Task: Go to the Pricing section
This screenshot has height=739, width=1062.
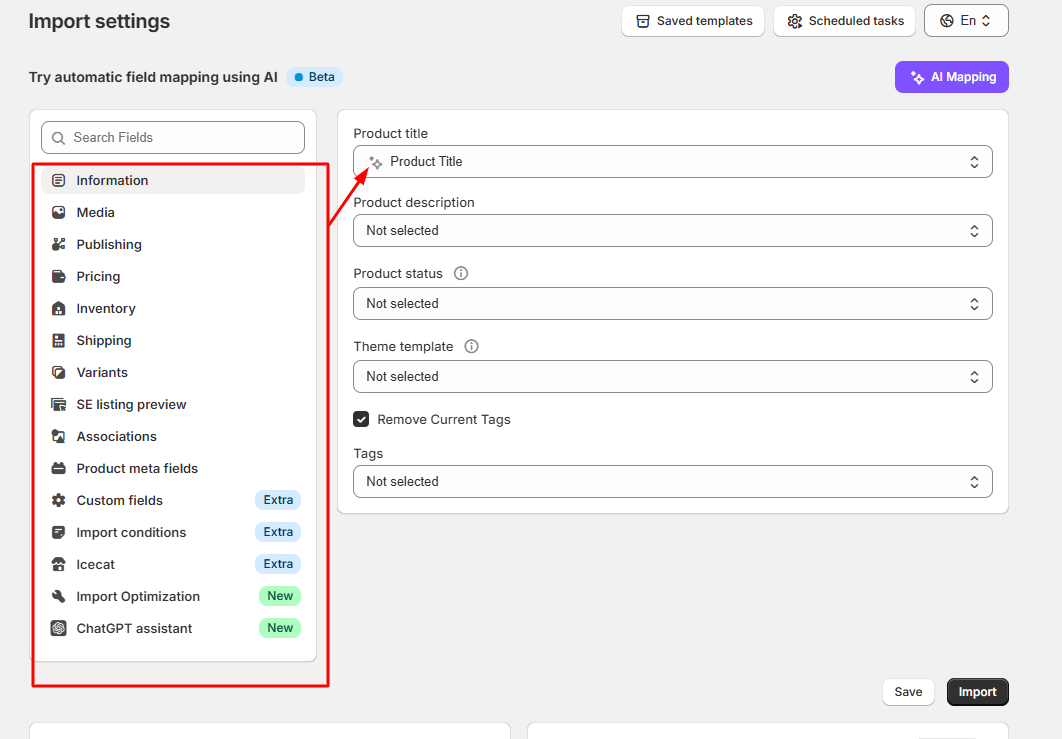Action: click(x=173, y=276)
